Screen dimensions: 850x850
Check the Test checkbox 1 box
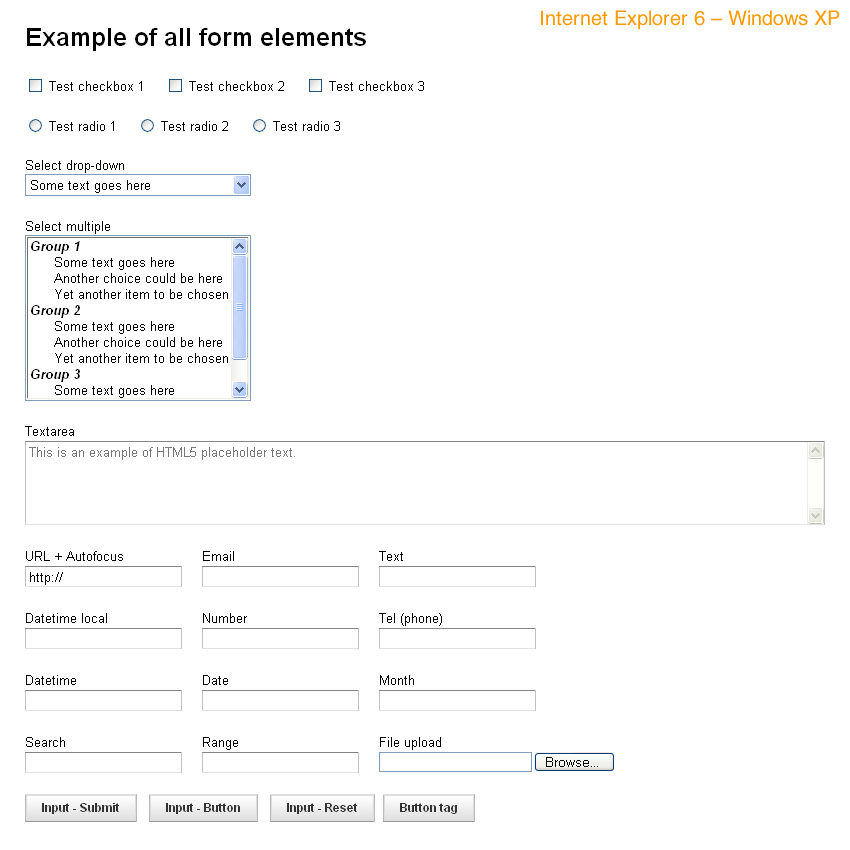coord(36,86)
